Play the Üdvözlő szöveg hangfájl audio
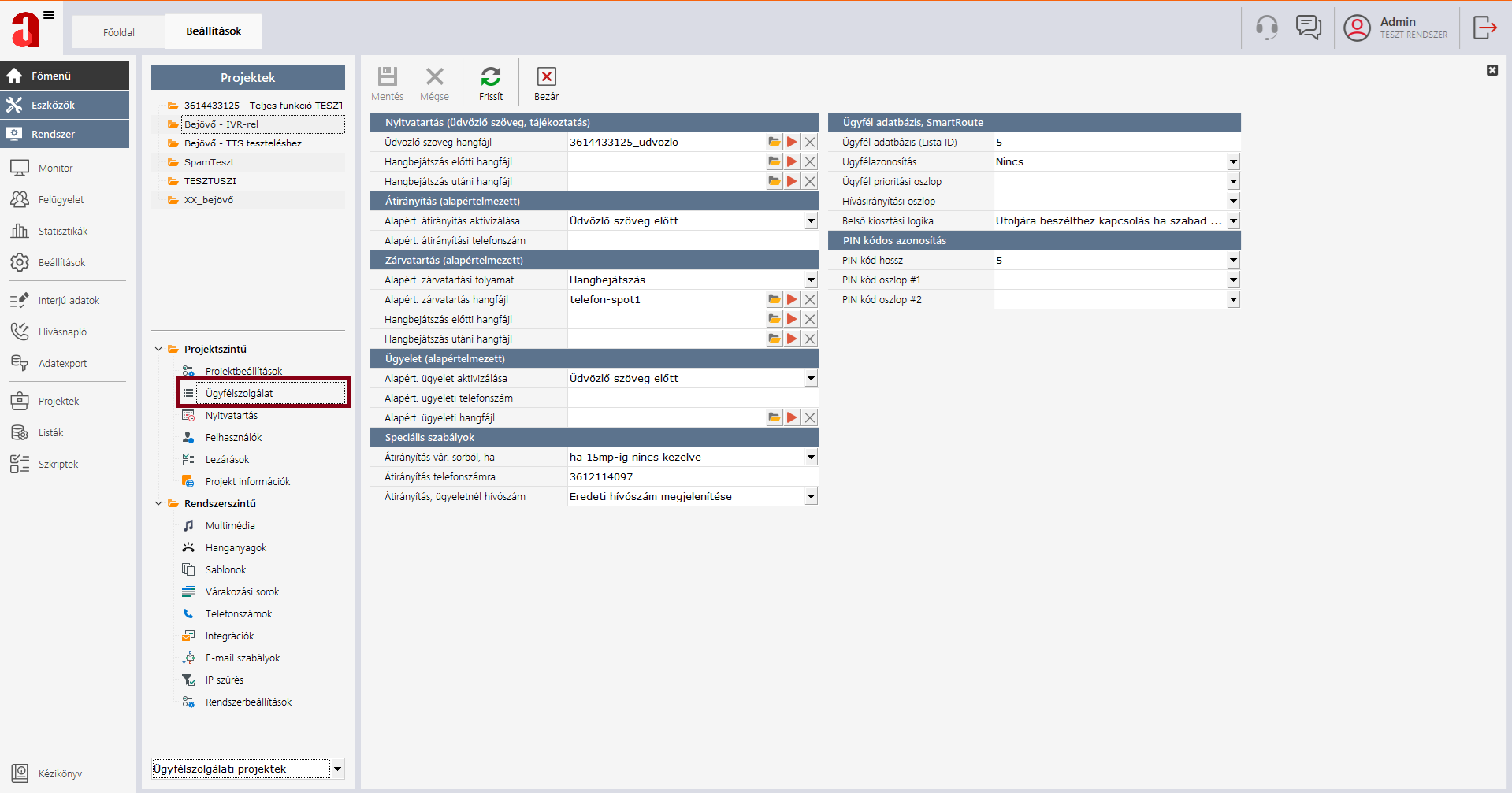Image resolution: width=1512 pixels, height=793 pixels. 792,142
